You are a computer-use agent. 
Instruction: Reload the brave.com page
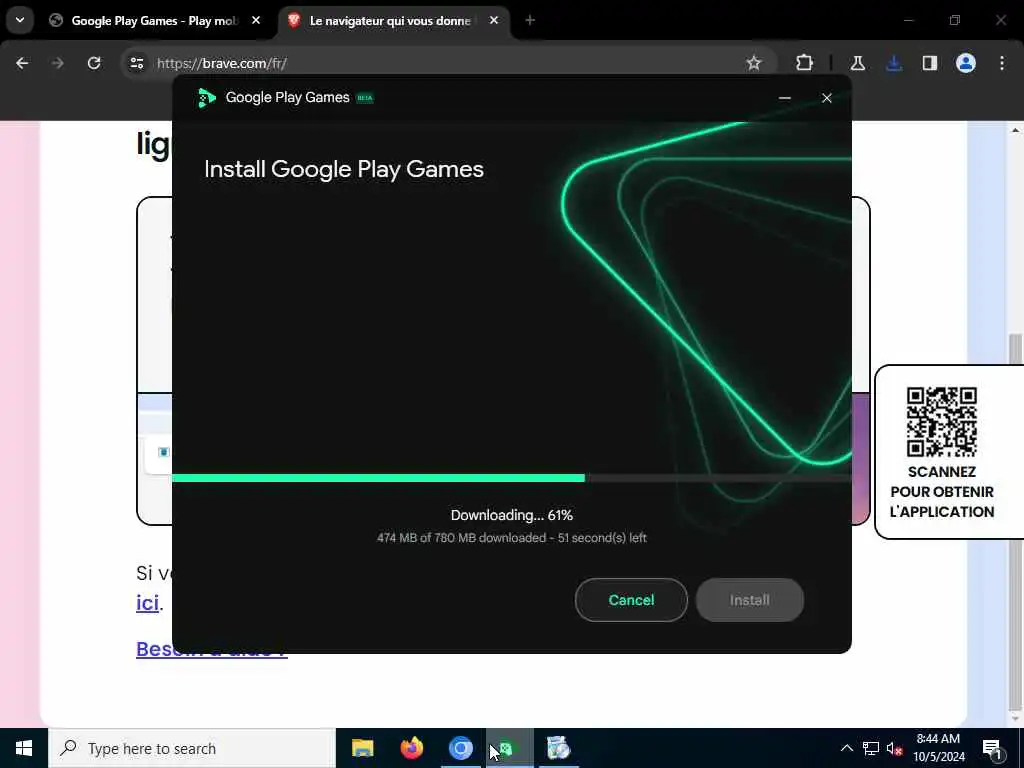click(x=94, y=63)
